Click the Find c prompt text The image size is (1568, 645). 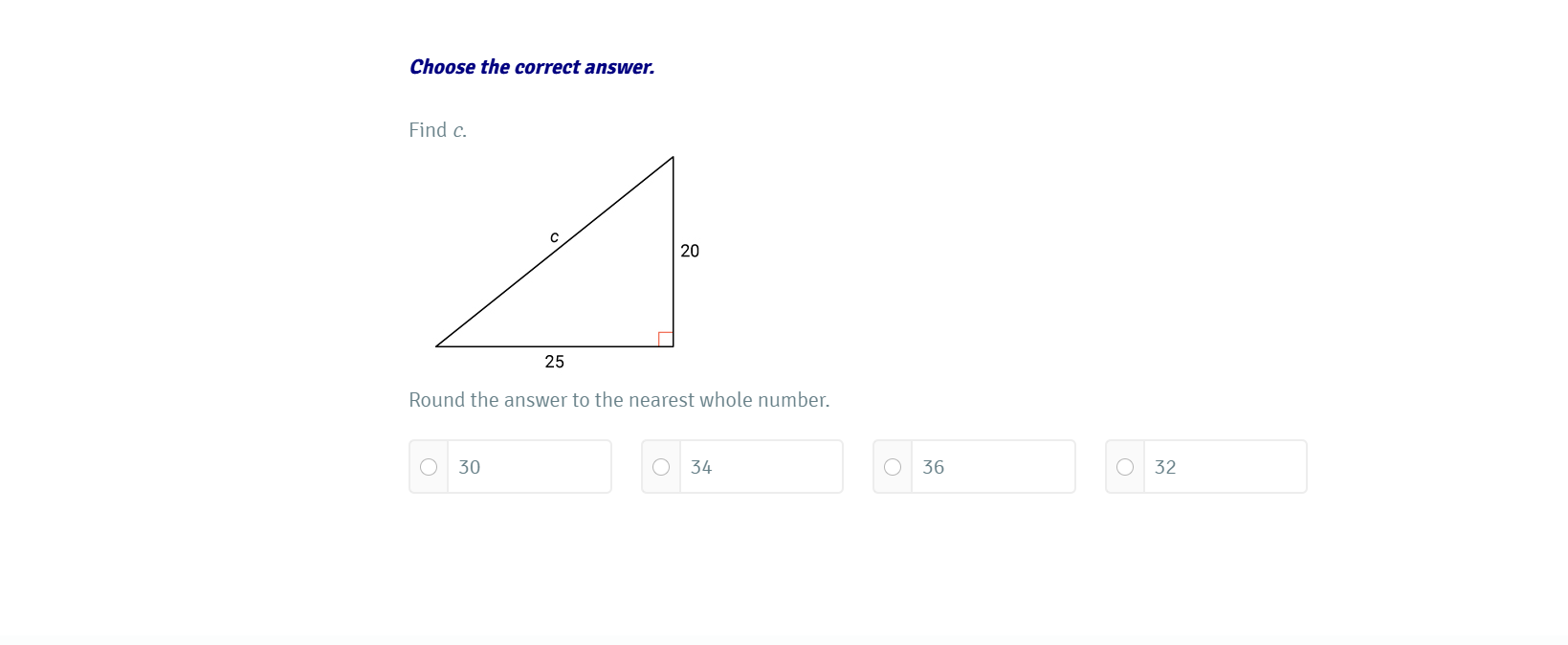(x=437, y=130)
